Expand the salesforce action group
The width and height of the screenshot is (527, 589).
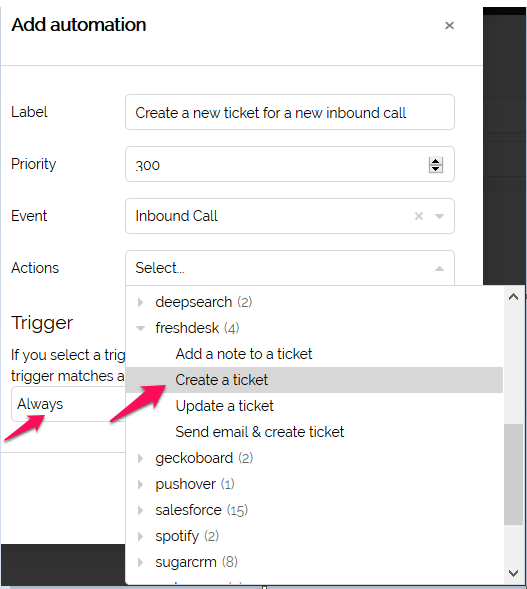(x=140, y=510)
